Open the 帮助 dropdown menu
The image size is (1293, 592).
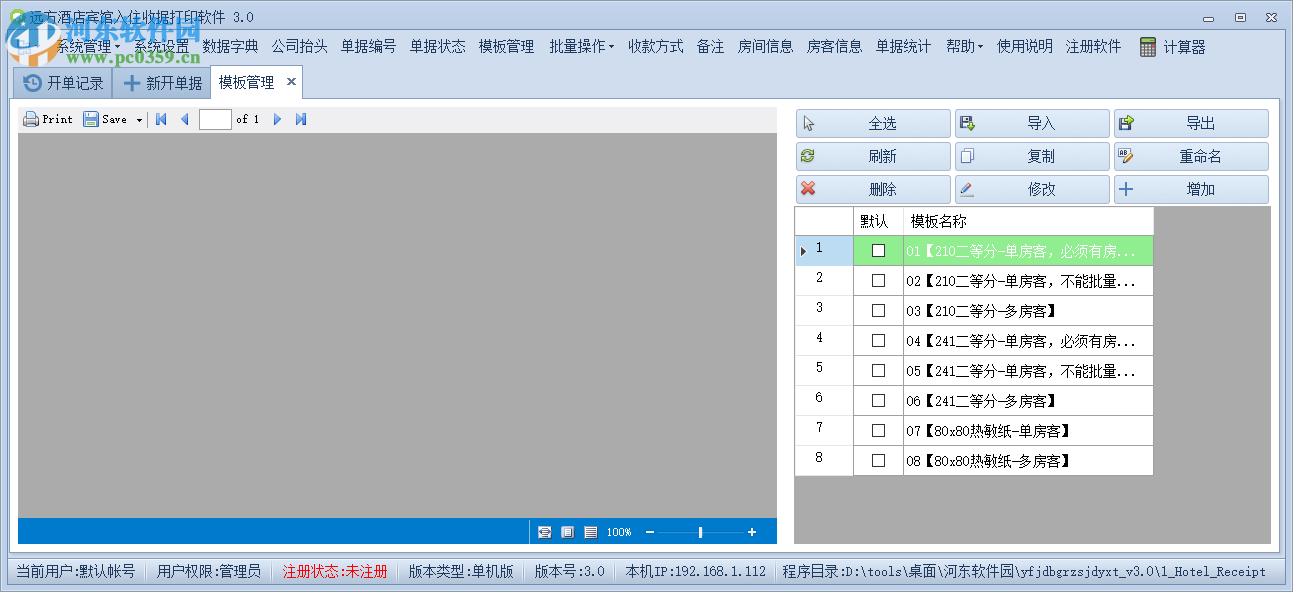(964, 46)
